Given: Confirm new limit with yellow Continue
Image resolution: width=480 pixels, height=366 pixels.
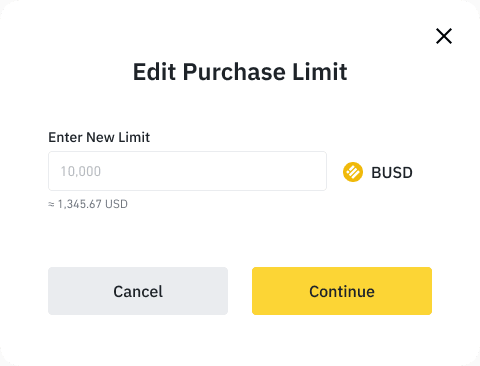Looking at the screenshot, I should 342,291.
